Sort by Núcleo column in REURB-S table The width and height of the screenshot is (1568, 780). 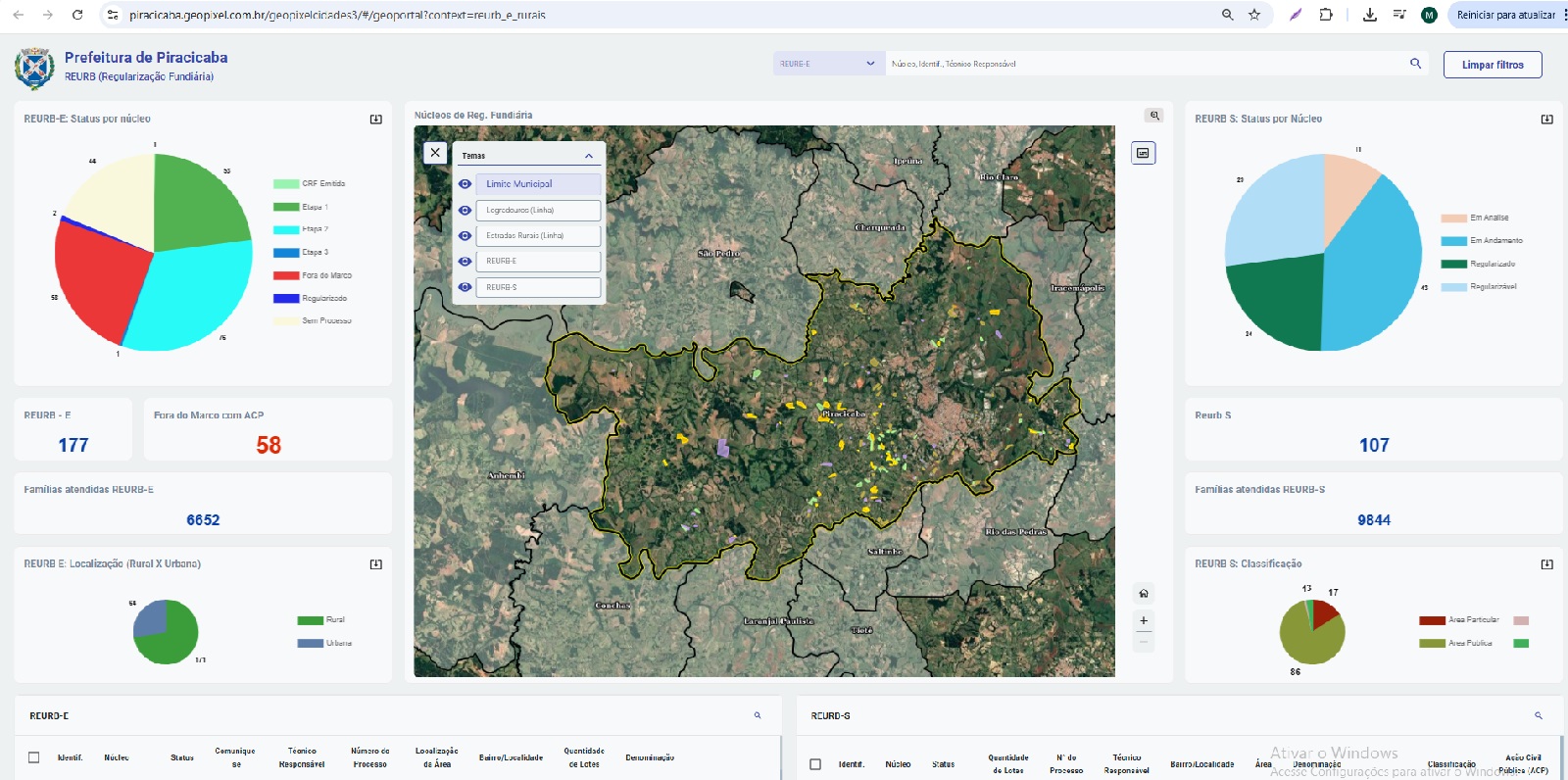tap(898, 764)
